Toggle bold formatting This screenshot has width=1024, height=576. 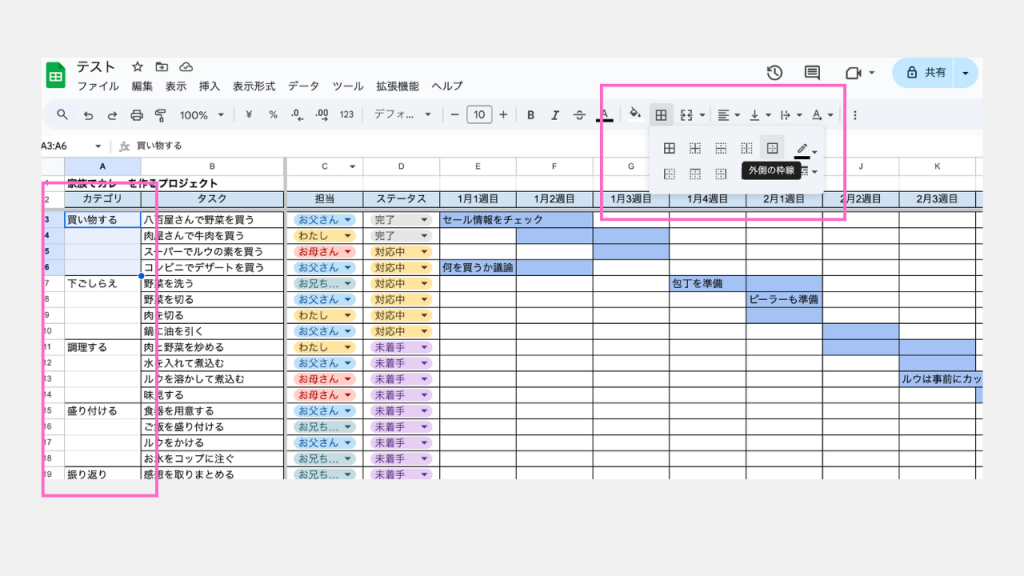531,115
